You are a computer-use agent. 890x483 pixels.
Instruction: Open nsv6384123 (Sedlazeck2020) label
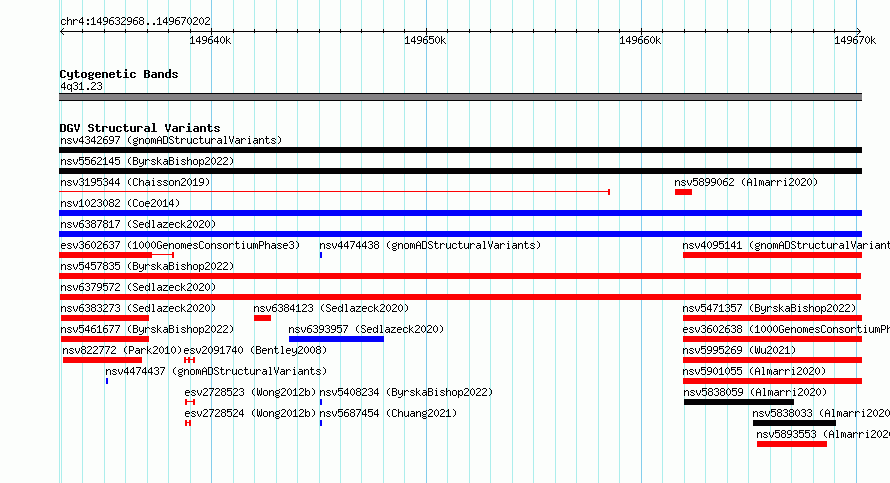click(x=331, y=308)
